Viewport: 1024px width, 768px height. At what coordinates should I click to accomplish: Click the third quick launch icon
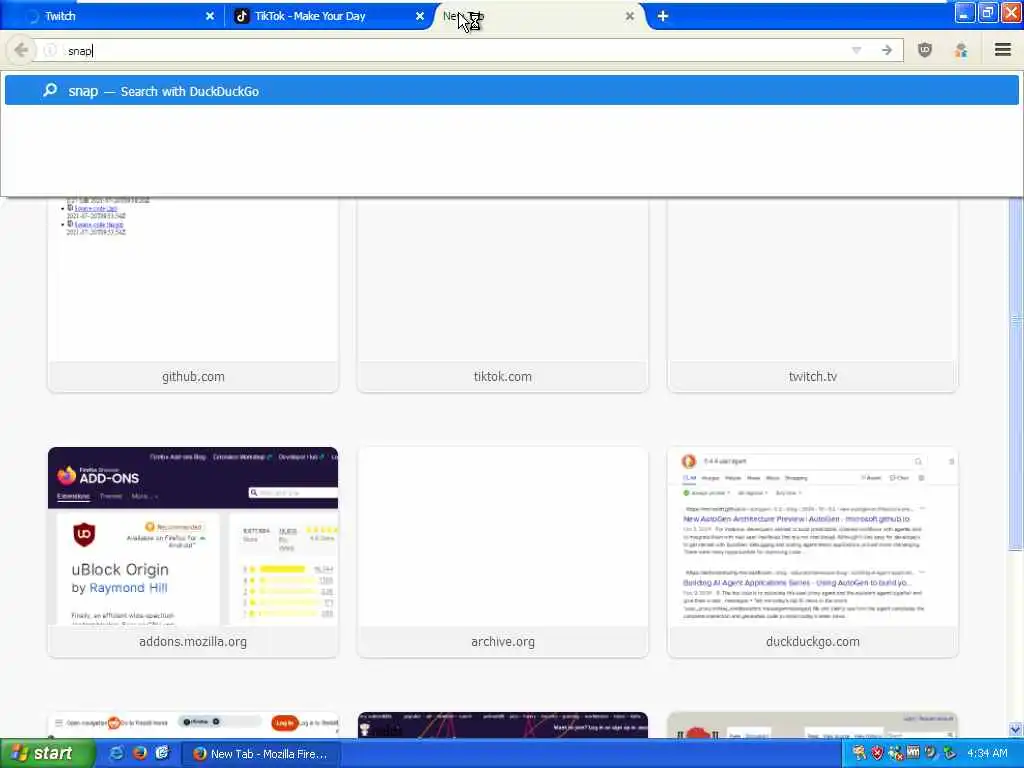(162, 754)
